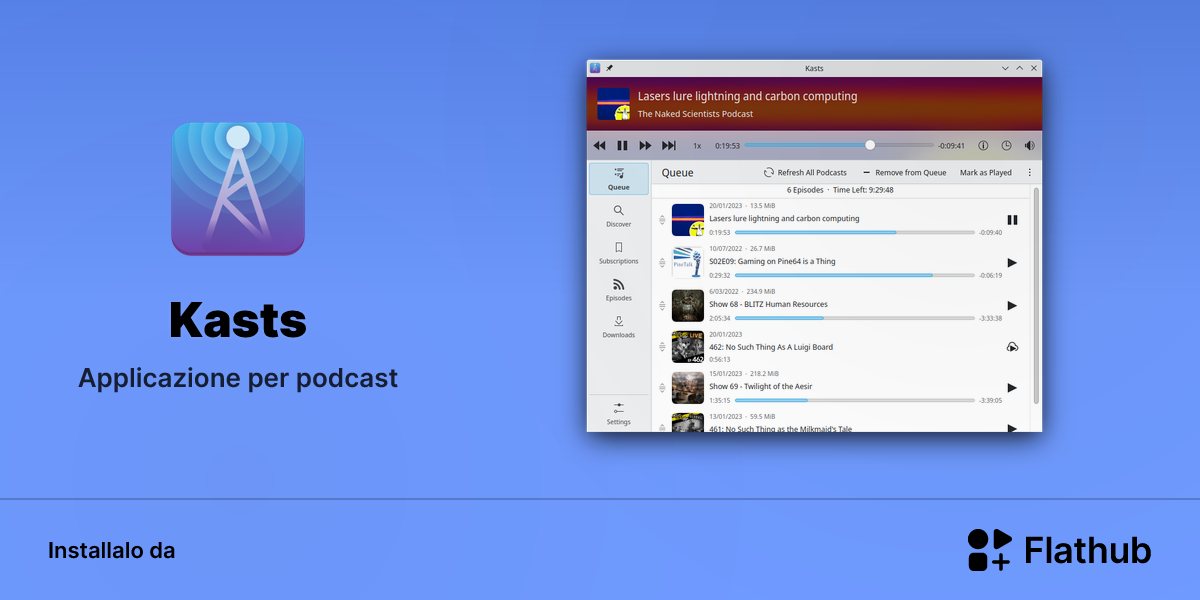The height and width of the screenshot is (600, 1200).
Task: Pause the Lasers lure lightning queue episode
Action: pos(1012,220)
